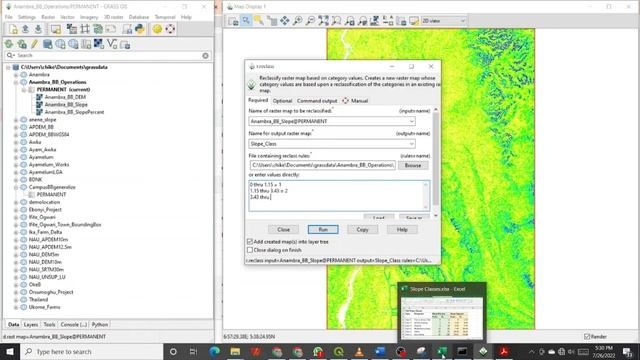
Task: Open the simple Python editor icon
Action: [x=127, y=29]
